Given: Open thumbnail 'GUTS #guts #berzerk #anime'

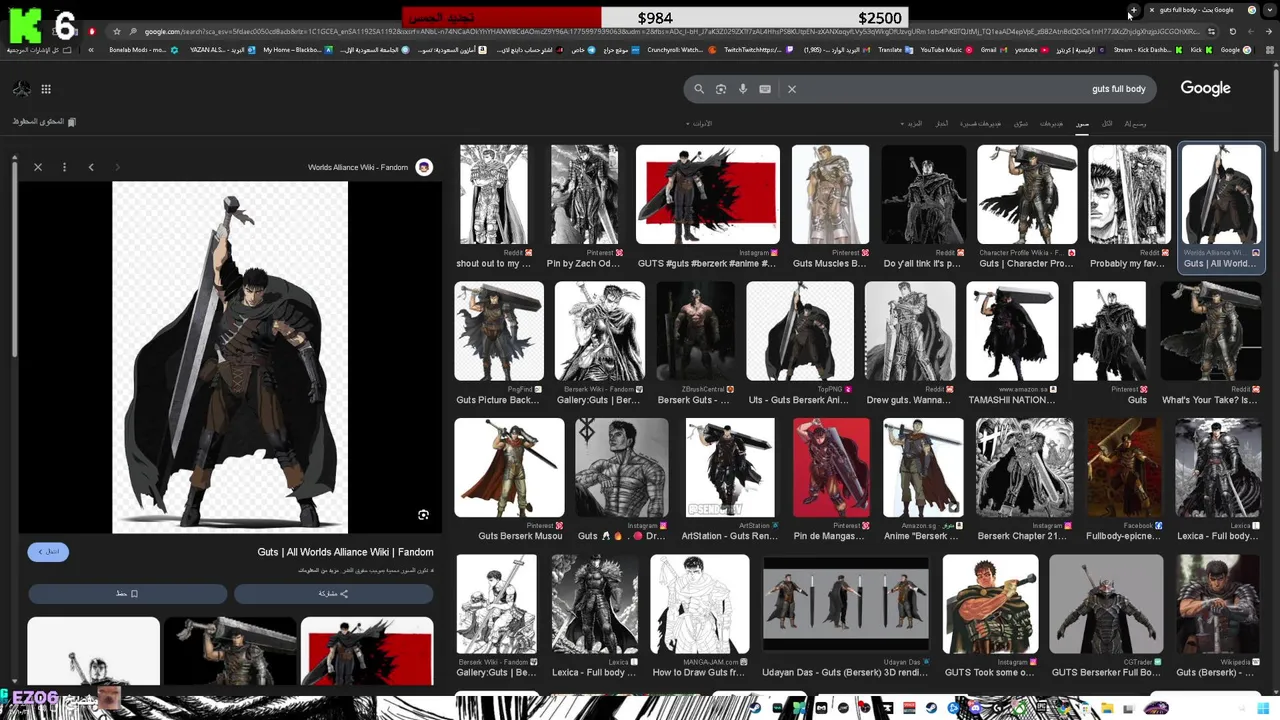Looking at the screenshot, I should [x=707, y=194].
